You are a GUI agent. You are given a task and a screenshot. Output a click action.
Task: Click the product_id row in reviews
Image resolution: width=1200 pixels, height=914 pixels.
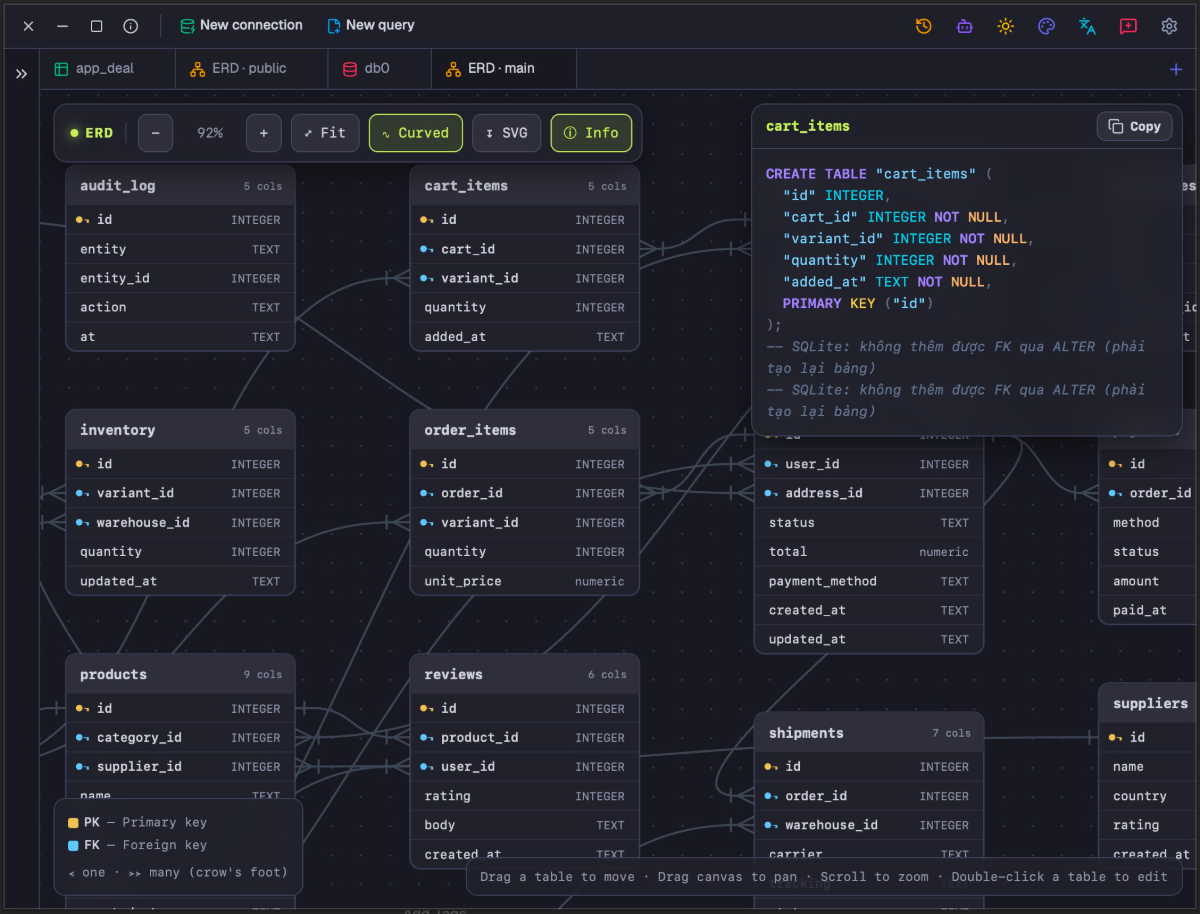click(525, 737)
